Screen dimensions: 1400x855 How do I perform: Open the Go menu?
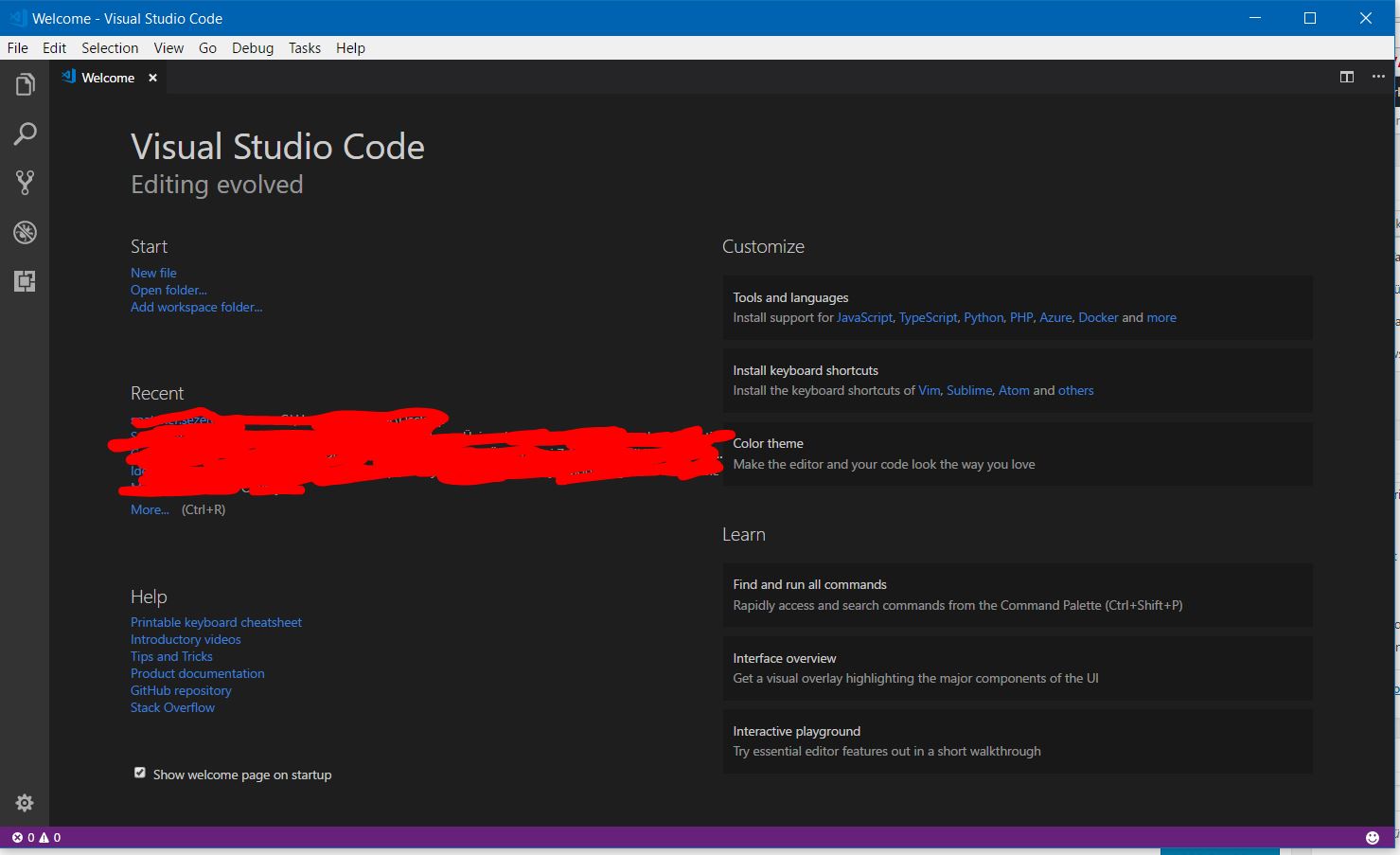pyautogui.click(x=207, y=48)
